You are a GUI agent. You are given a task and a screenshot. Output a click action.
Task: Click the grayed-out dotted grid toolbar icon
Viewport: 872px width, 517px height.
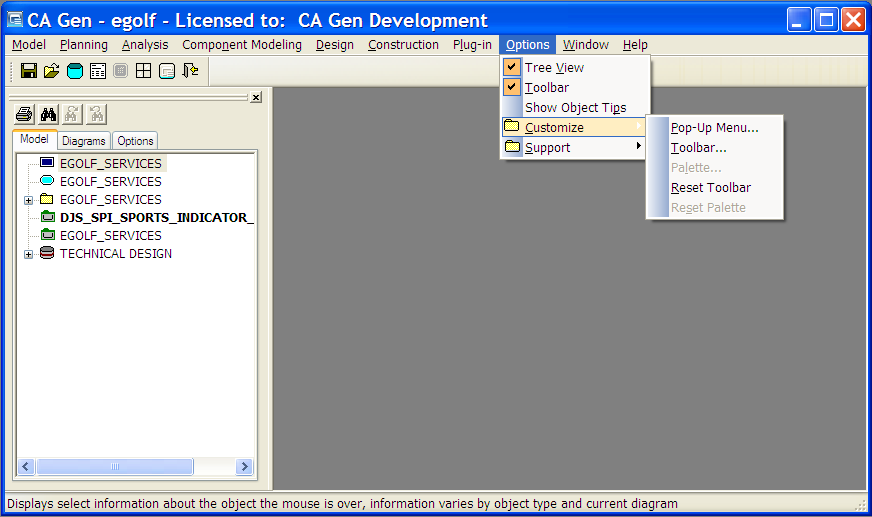[x=121, y=71]
